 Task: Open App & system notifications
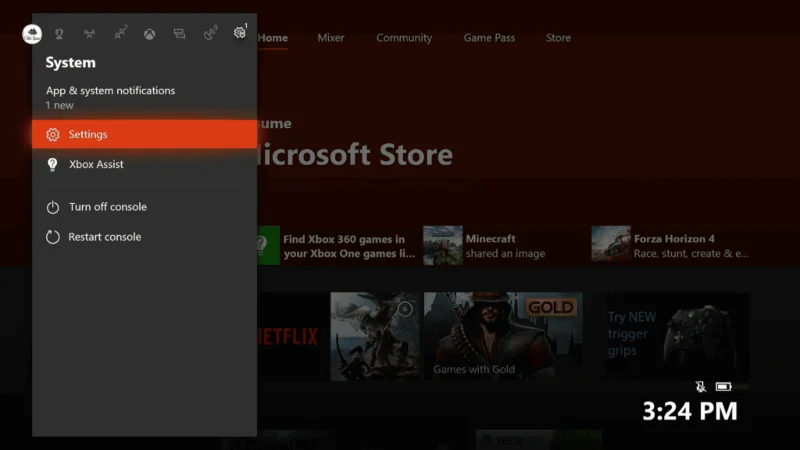tap(144, 97)
